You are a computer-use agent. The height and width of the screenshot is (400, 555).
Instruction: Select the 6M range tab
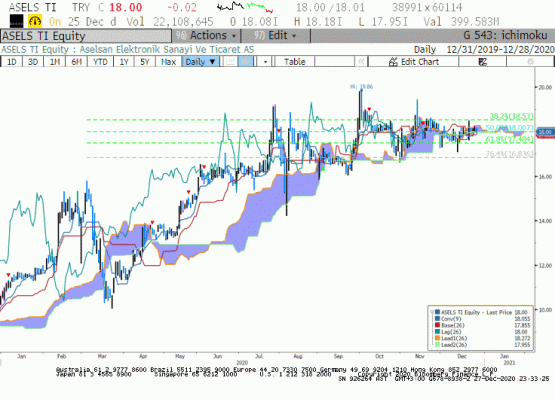(76, 62)
